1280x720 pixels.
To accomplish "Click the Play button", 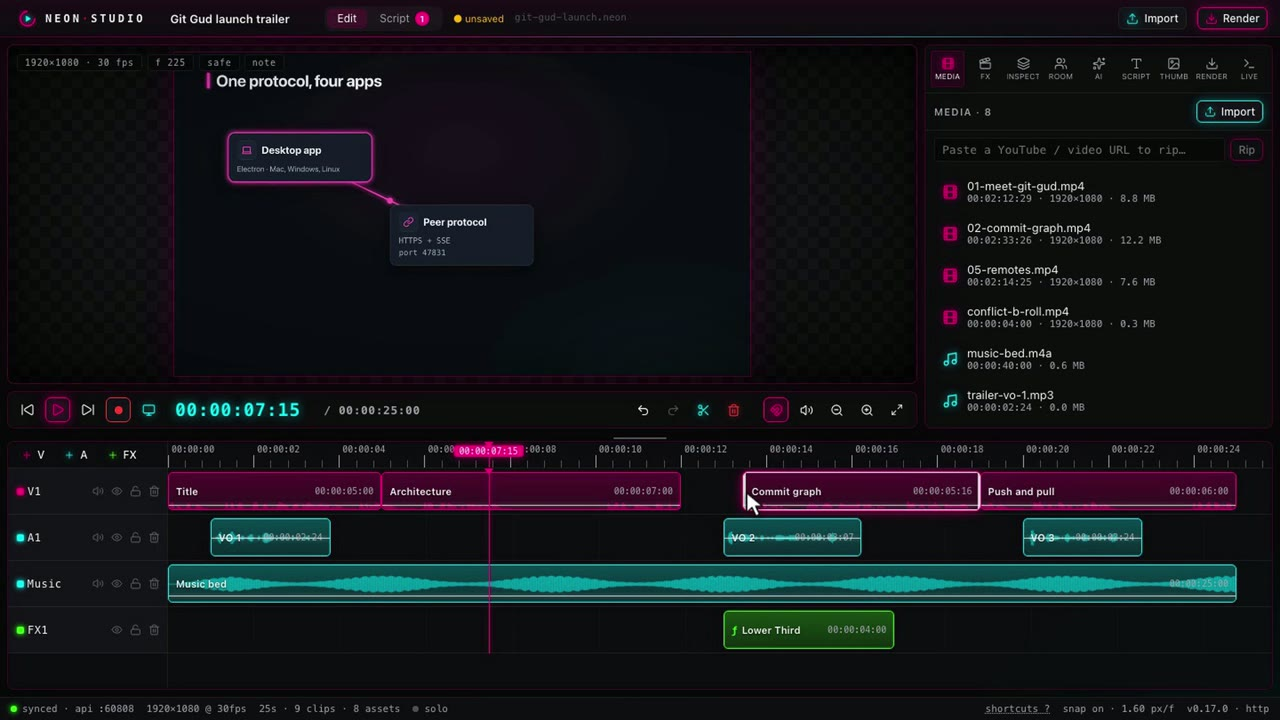I will click(58, 410).
